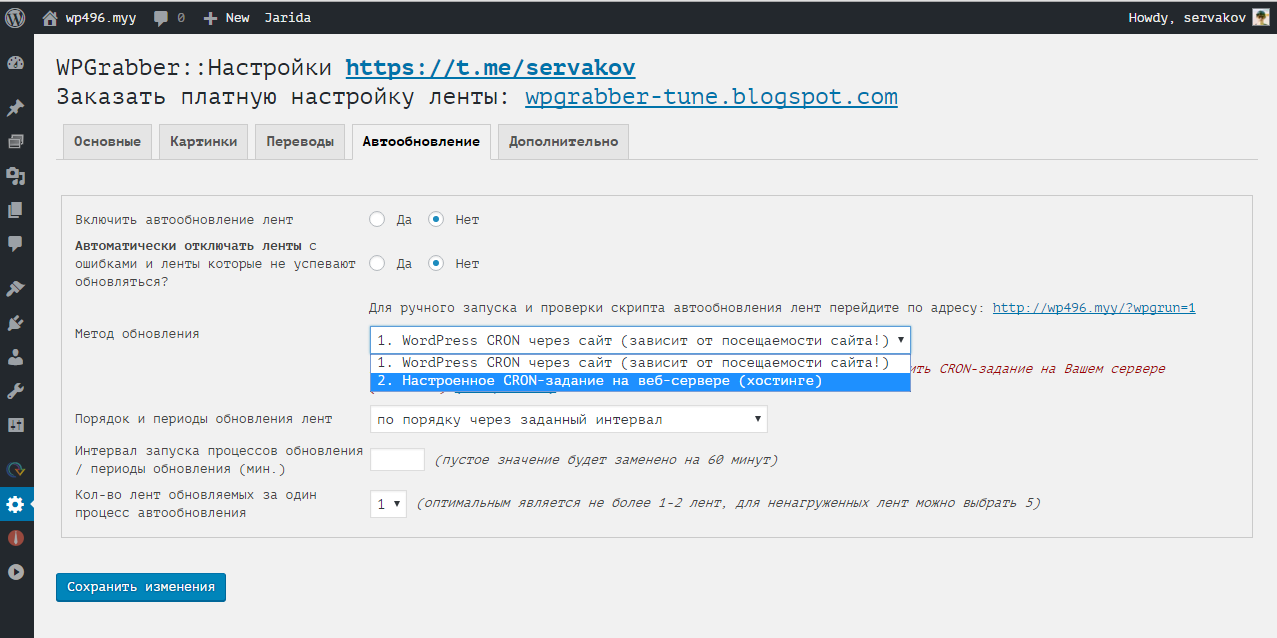
Task: Open Comments sidebar icon
Action: point(15,243)
